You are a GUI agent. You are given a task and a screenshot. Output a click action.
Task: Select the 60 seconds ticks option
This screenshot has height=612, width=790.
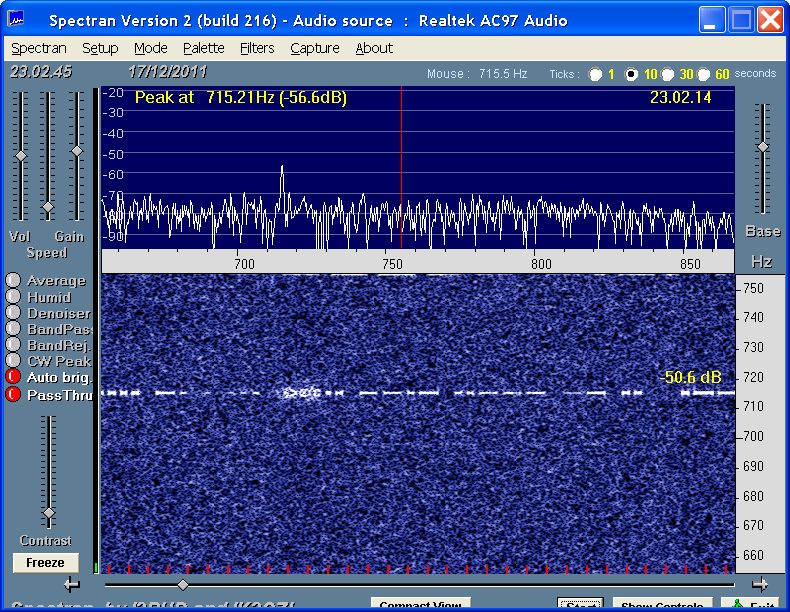click(x=703, y=75)
